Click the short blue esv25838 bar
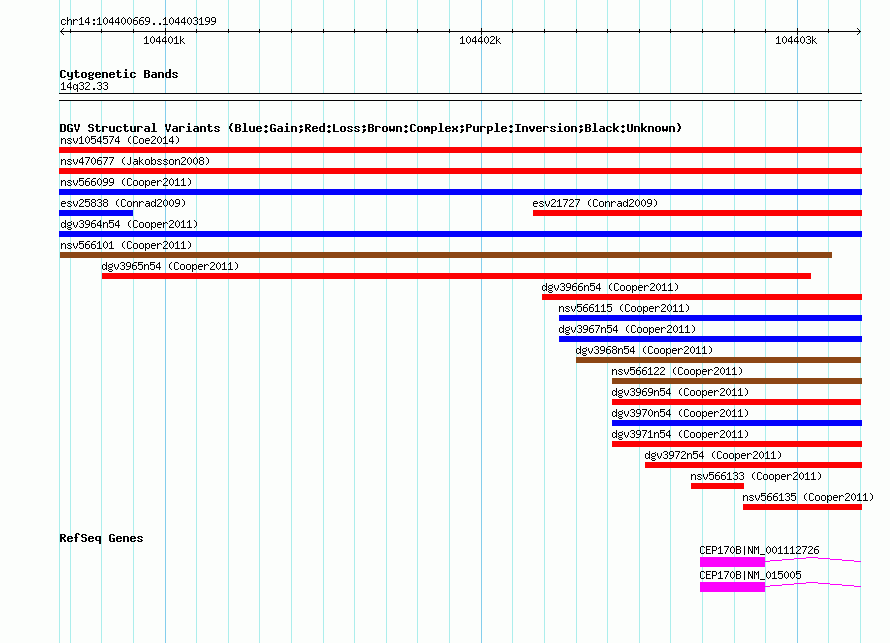890x643 pixels. 96,213
